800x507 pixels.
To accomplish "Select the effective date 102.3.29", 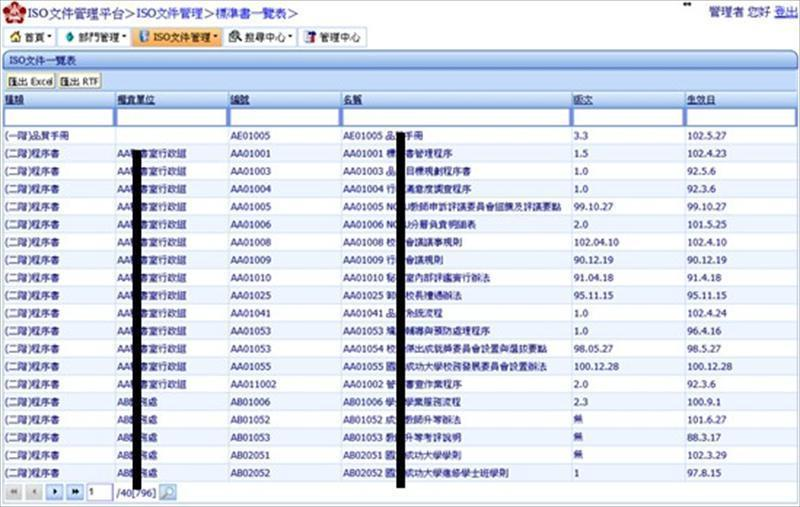I will [707, 455].
